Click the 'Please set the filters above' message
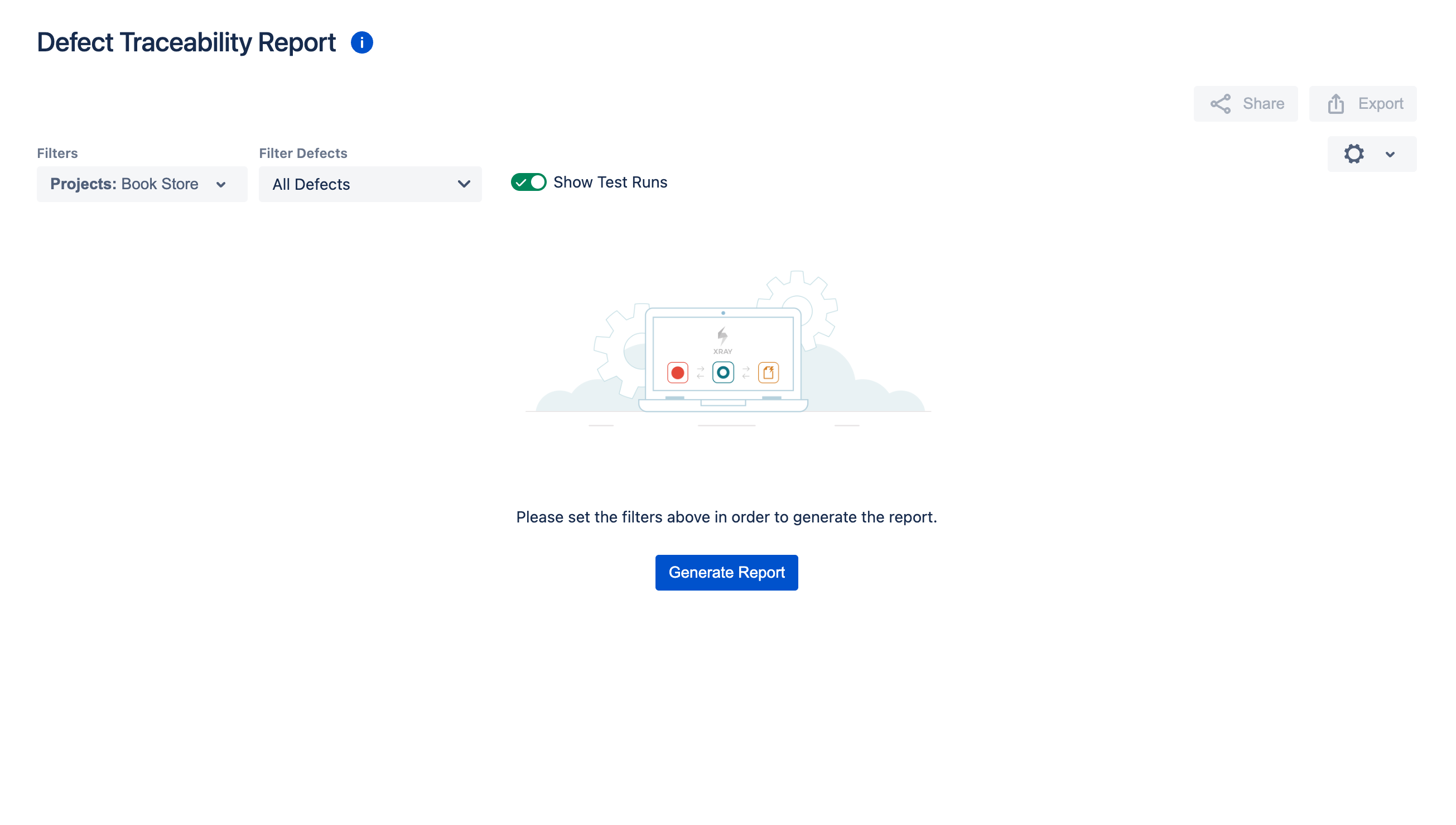1456x825 pixels. click(726, 517)
